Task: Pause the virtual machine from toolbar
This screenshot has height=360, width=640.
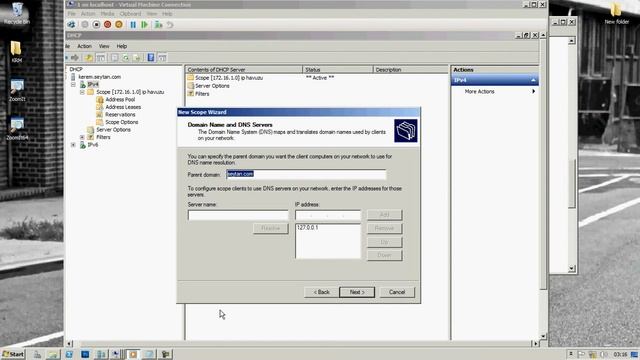Action: coord(133,24)
